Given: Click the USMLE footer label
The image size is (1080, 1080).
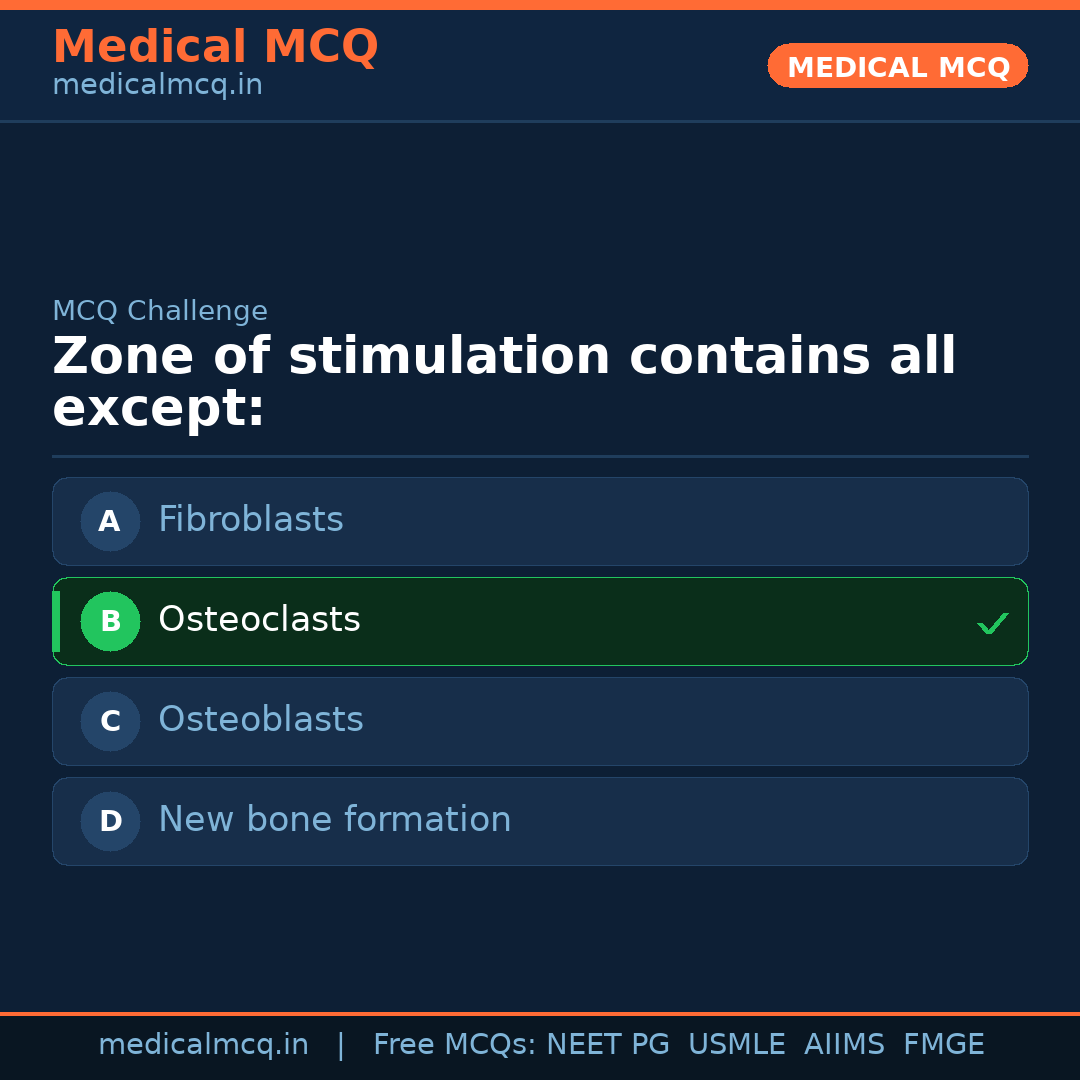Looking at the screenshot, I should 736,1045.
